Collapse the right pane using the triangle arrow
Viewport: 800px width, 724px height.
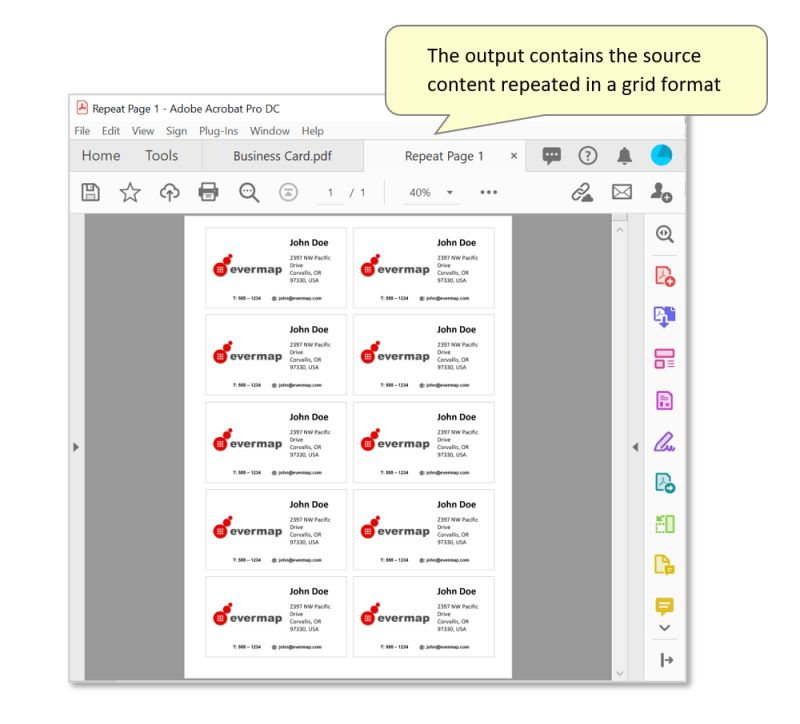point(635,447)
